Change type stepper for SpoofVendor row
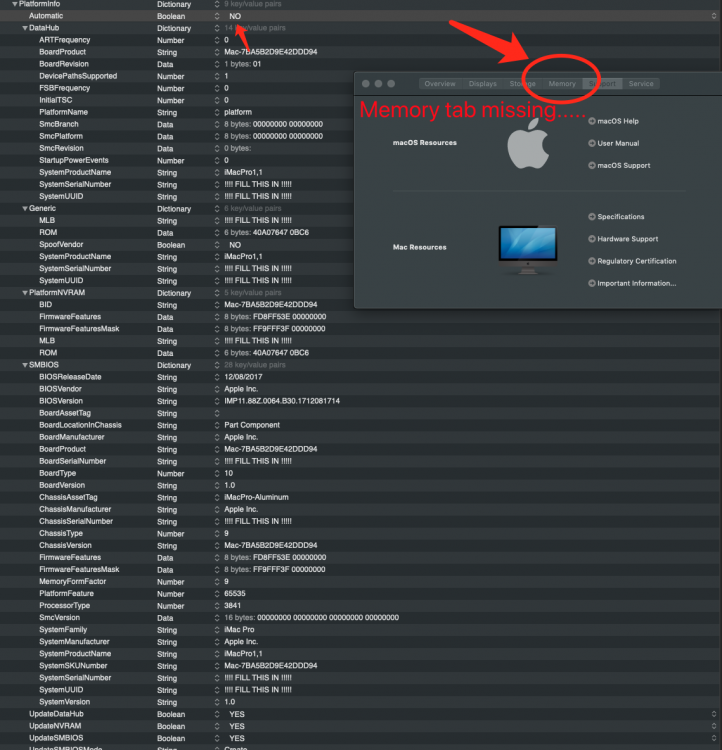The width and height of the screenshot is (722, 750). coord(217,245)
